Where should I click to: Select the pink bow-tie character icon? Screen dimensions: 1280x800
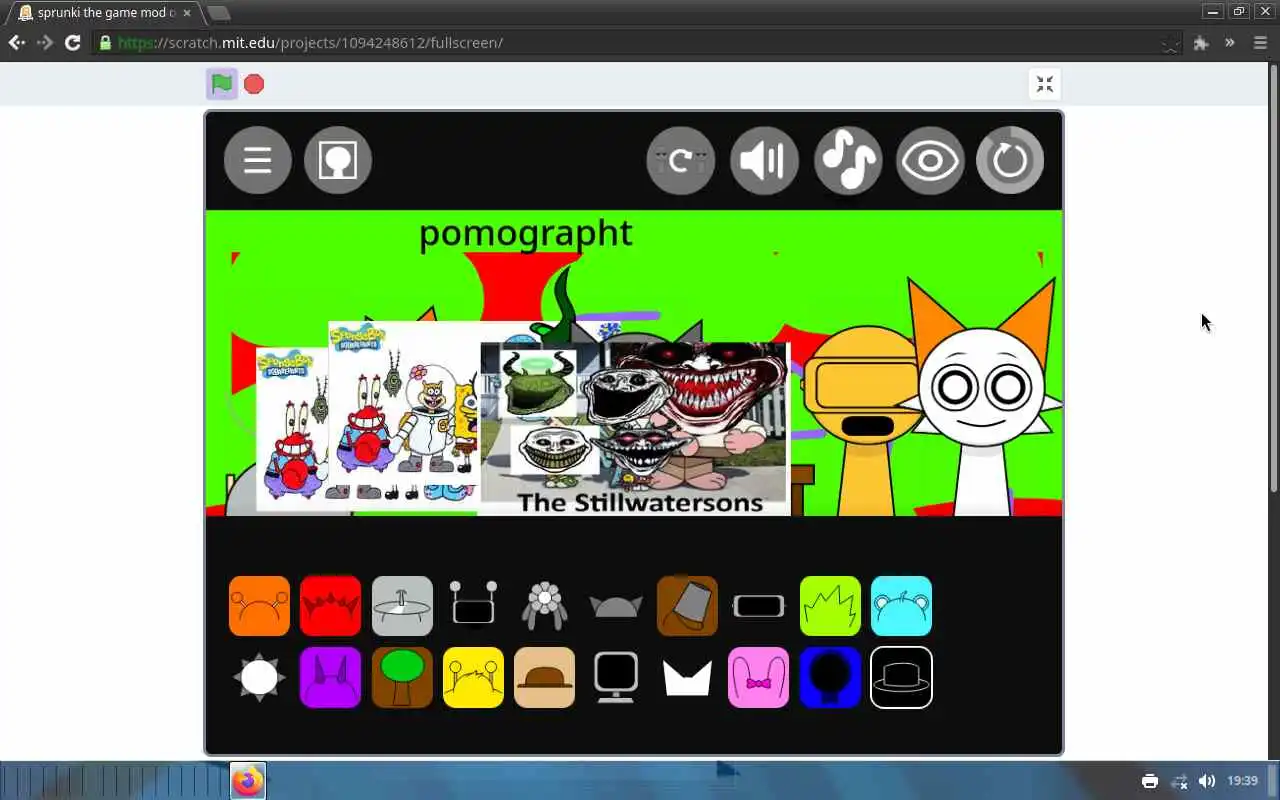pyautogui.click(x=759, y=677)
